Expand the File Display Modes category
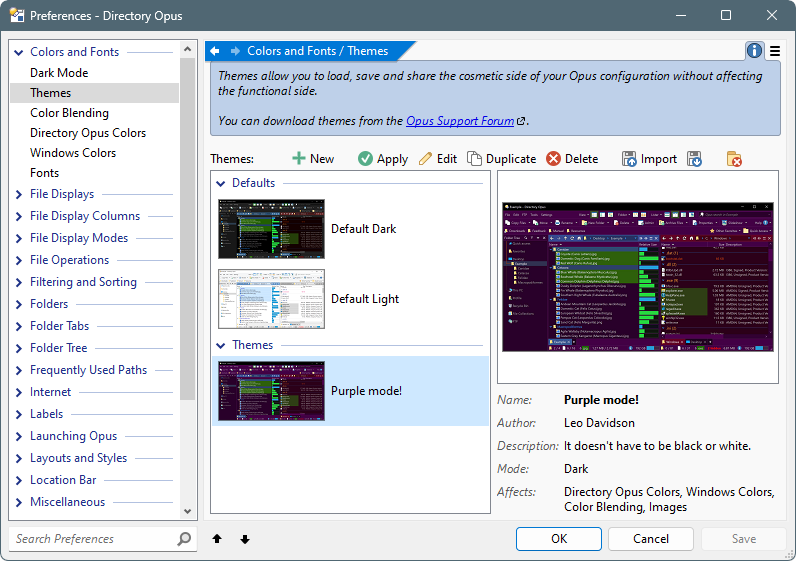 (19, 238)
